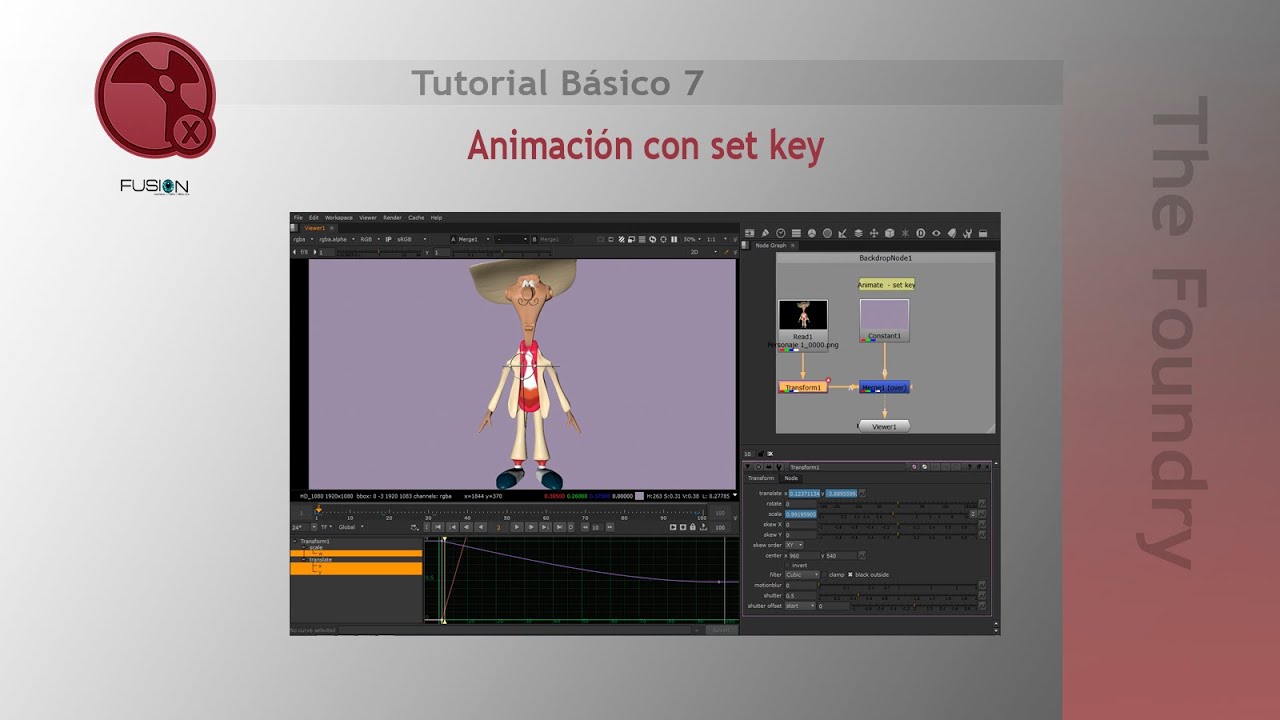Select the Node Graph tab
This screenshot has width=1280, height=720.
point(770,245)
